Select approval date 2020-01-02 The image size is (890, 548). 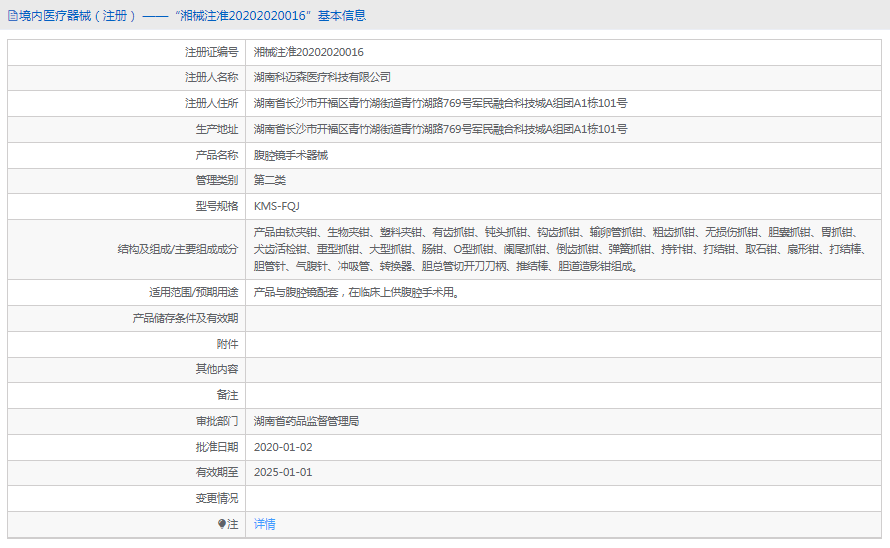(283, 447)
